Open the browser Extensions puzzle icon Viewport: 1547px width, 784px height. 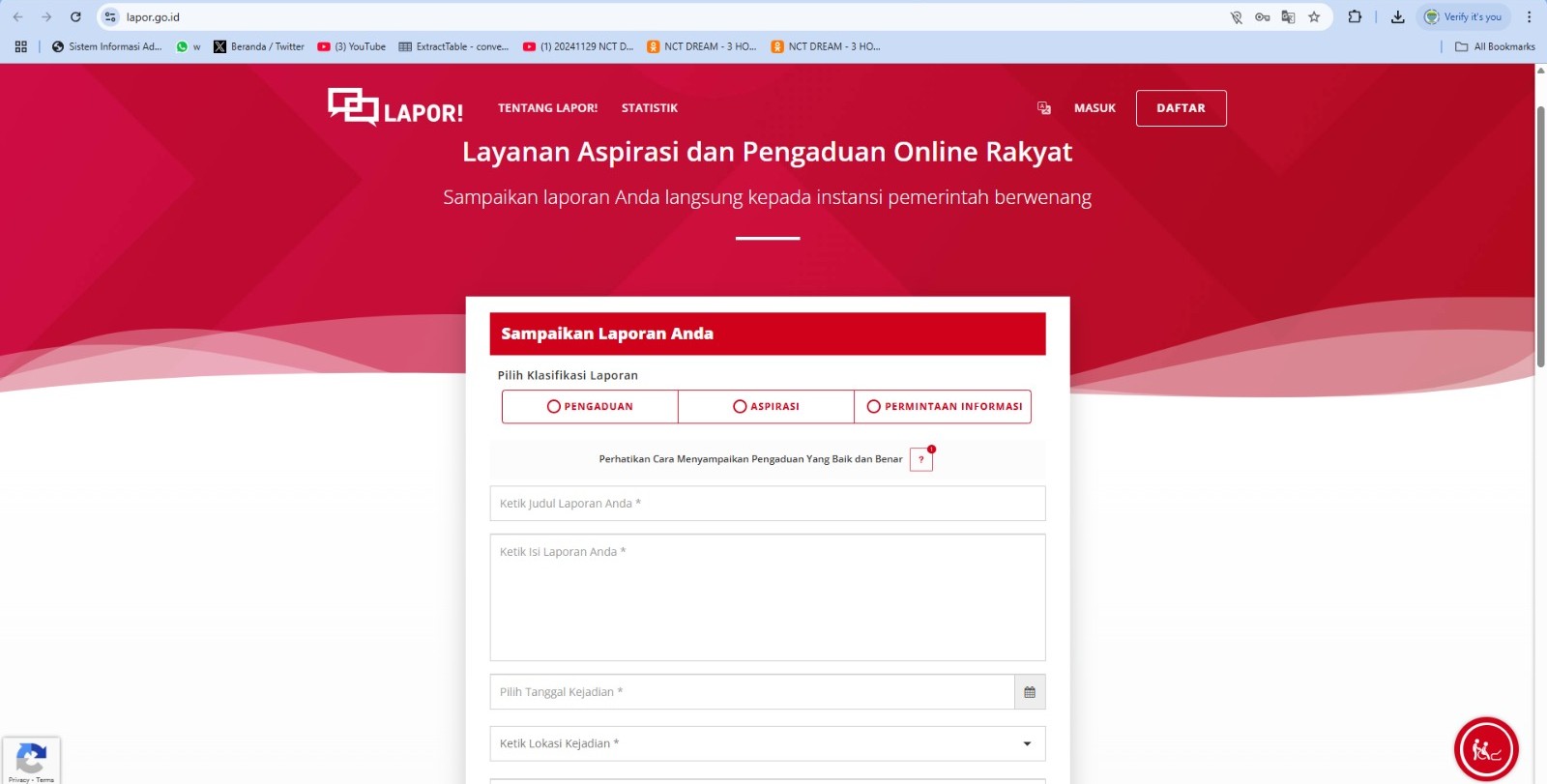point(1355,17)
